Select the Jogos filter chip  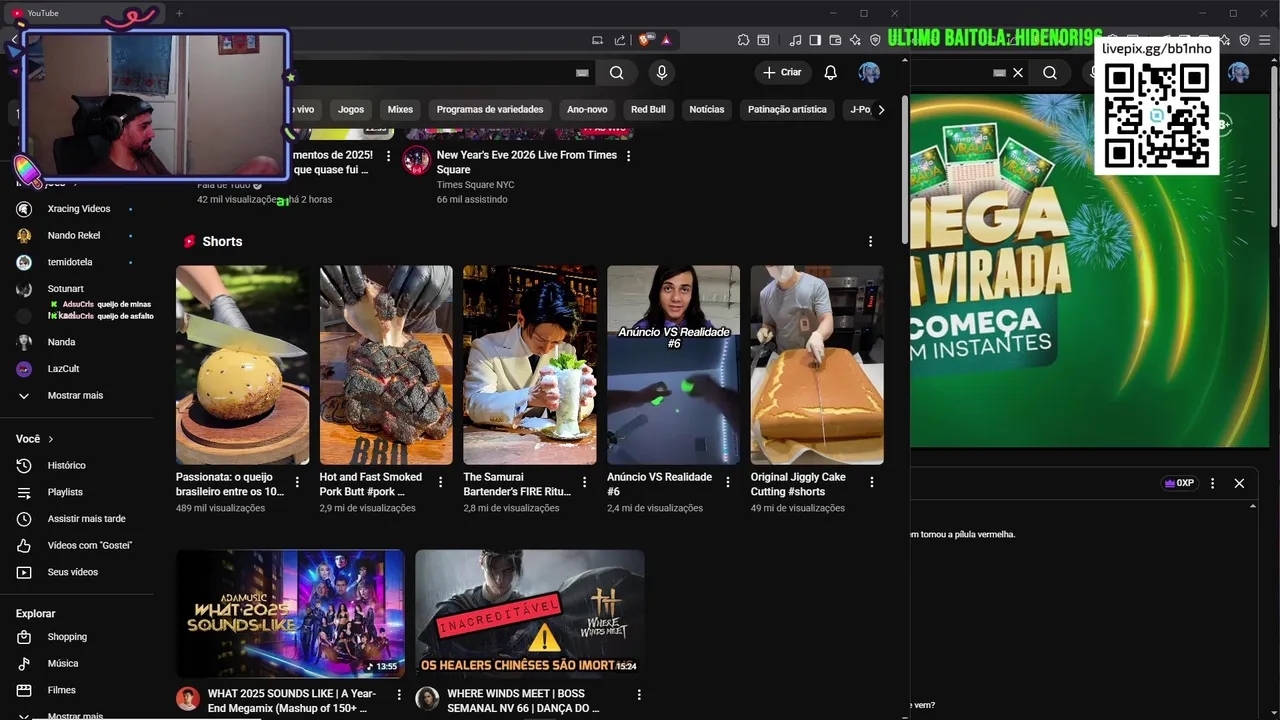351,110
